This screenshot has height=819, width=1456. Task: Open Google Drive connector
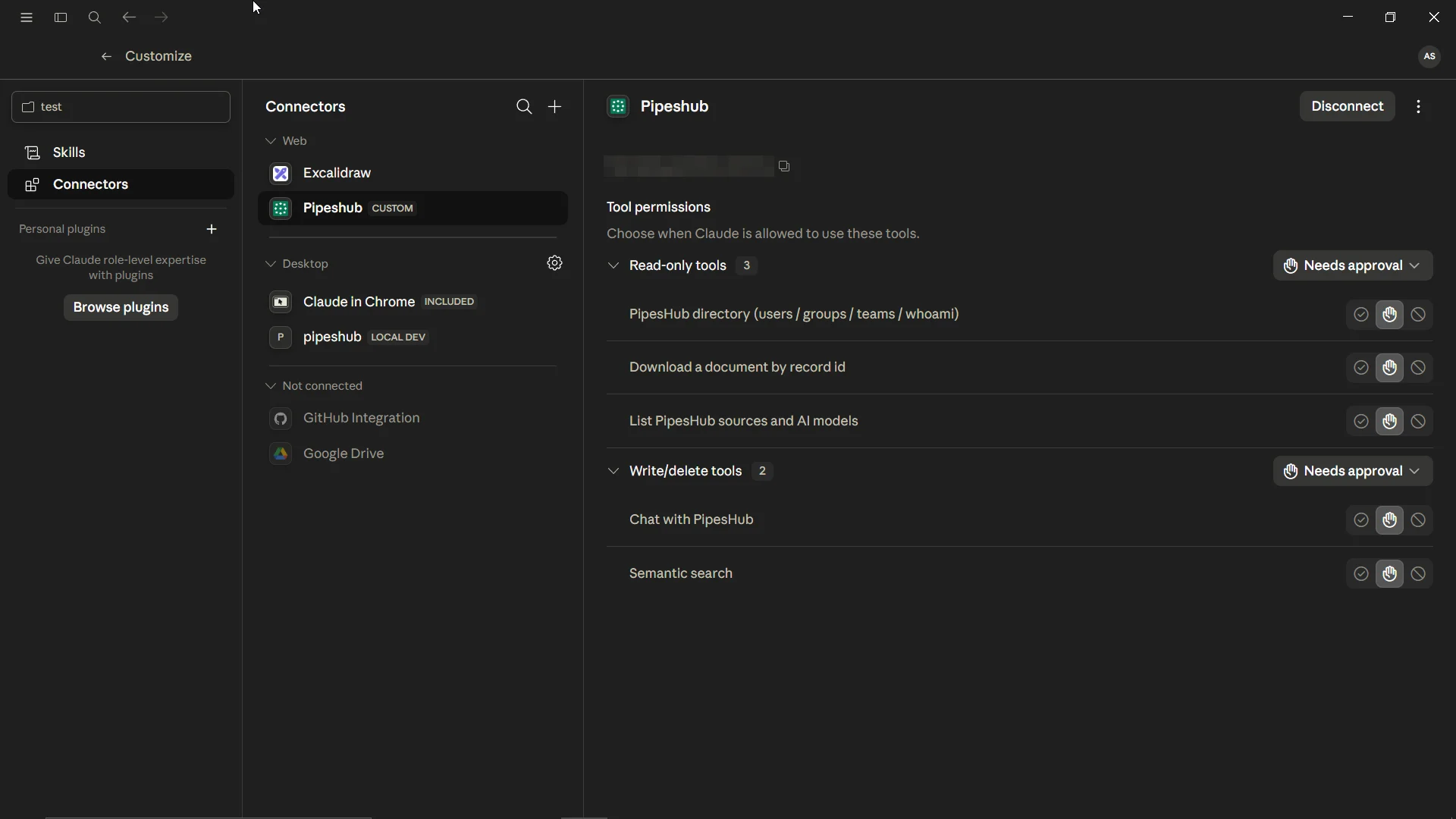(x=413, y=453)
